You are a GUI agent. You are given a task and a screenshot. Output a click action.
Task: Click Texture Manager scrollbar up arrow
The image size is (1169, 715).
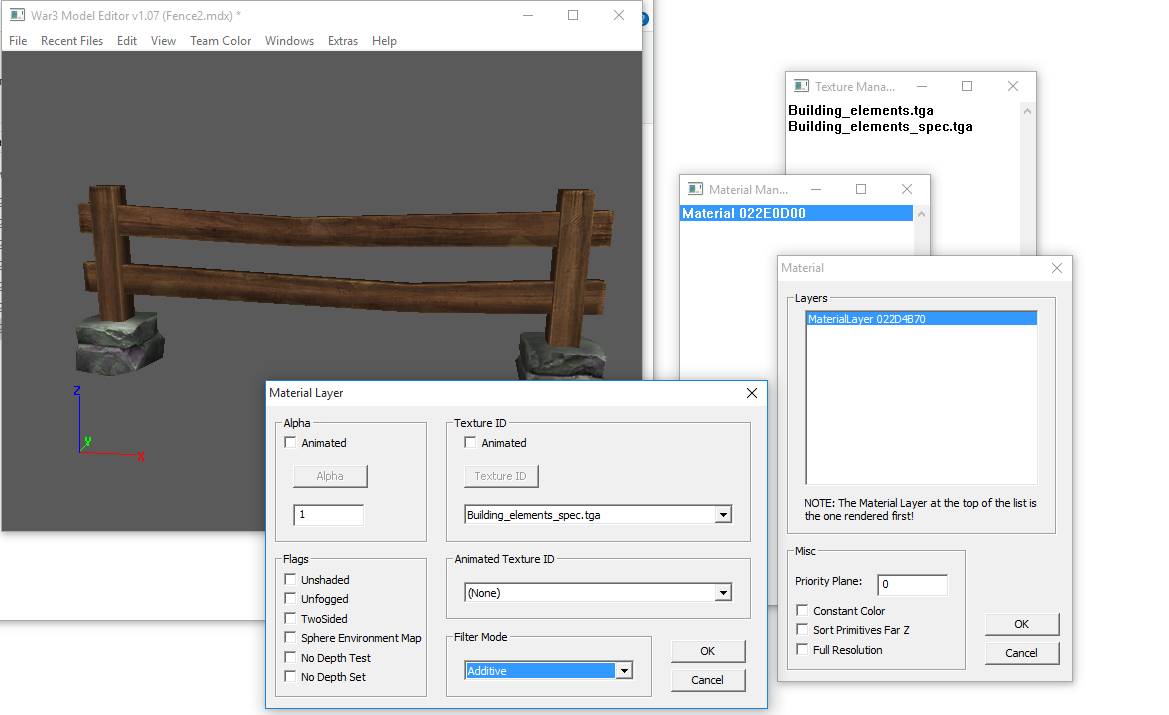click(1027, 111)
